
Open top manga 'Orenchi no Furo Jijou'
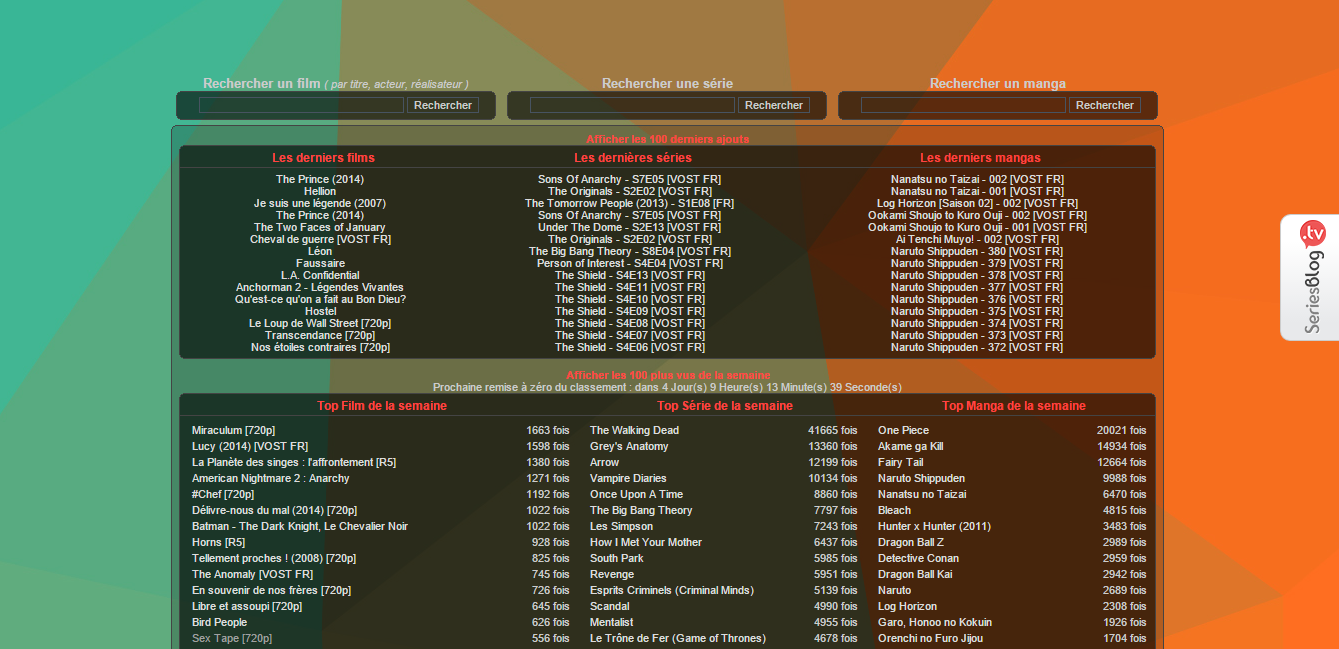(x=930, y=638)
